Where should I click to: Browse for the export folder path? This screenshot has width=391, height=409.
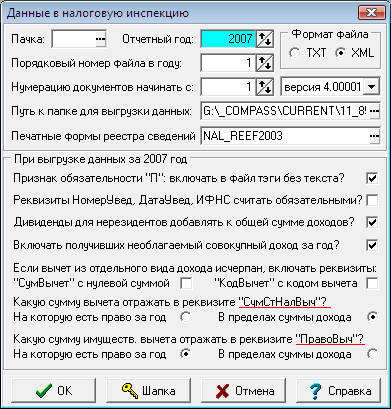(375, 111)
